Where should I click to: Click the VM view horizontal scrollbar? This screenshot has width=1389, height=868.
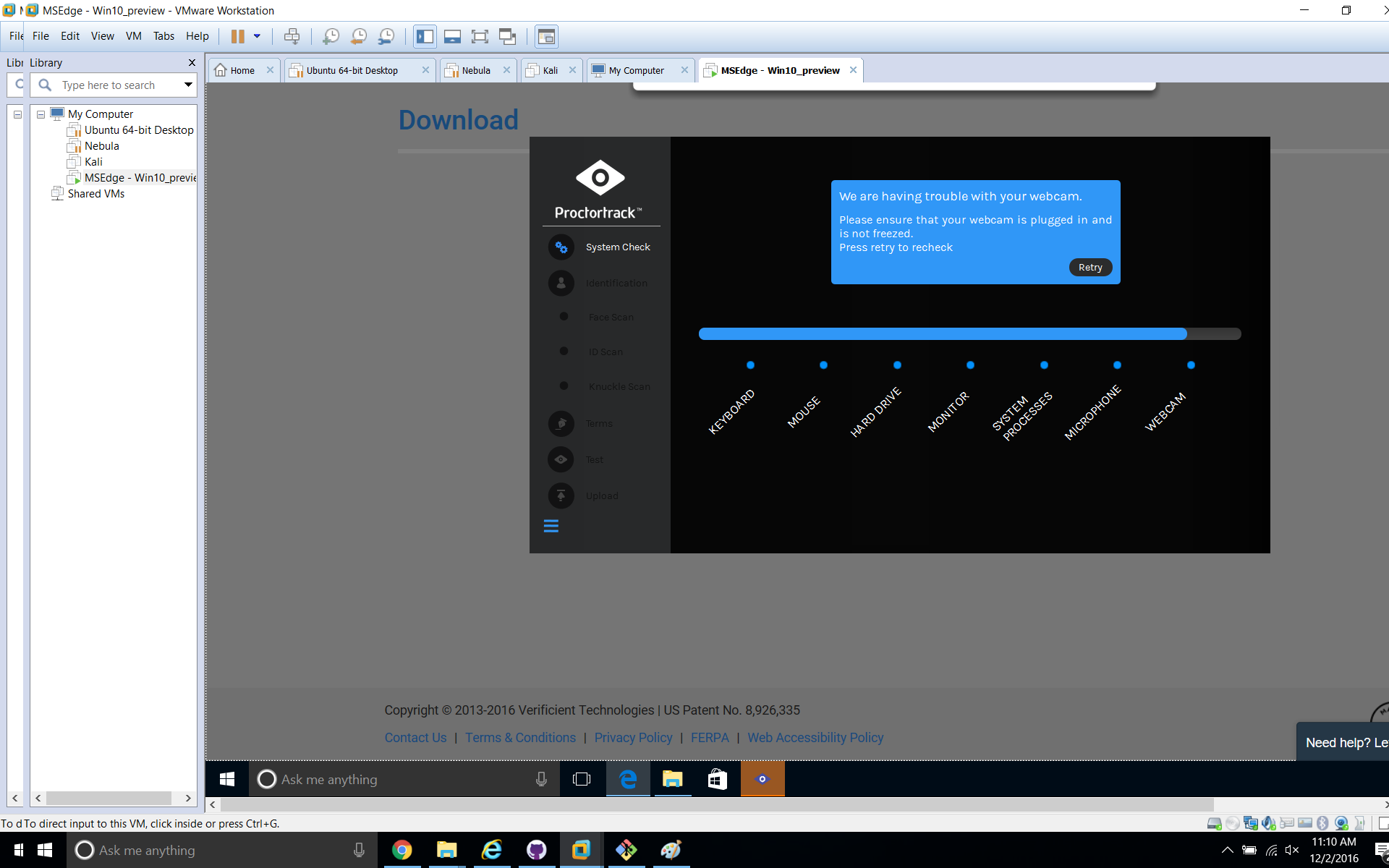(x=716, y=805)
